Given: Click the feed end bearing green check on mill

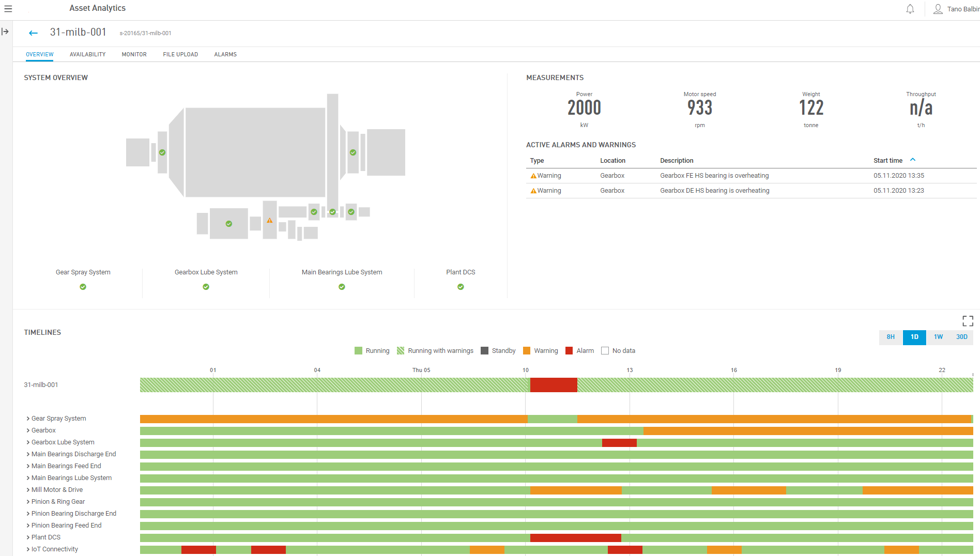Looking at the screenshot, I should [162, 152].
